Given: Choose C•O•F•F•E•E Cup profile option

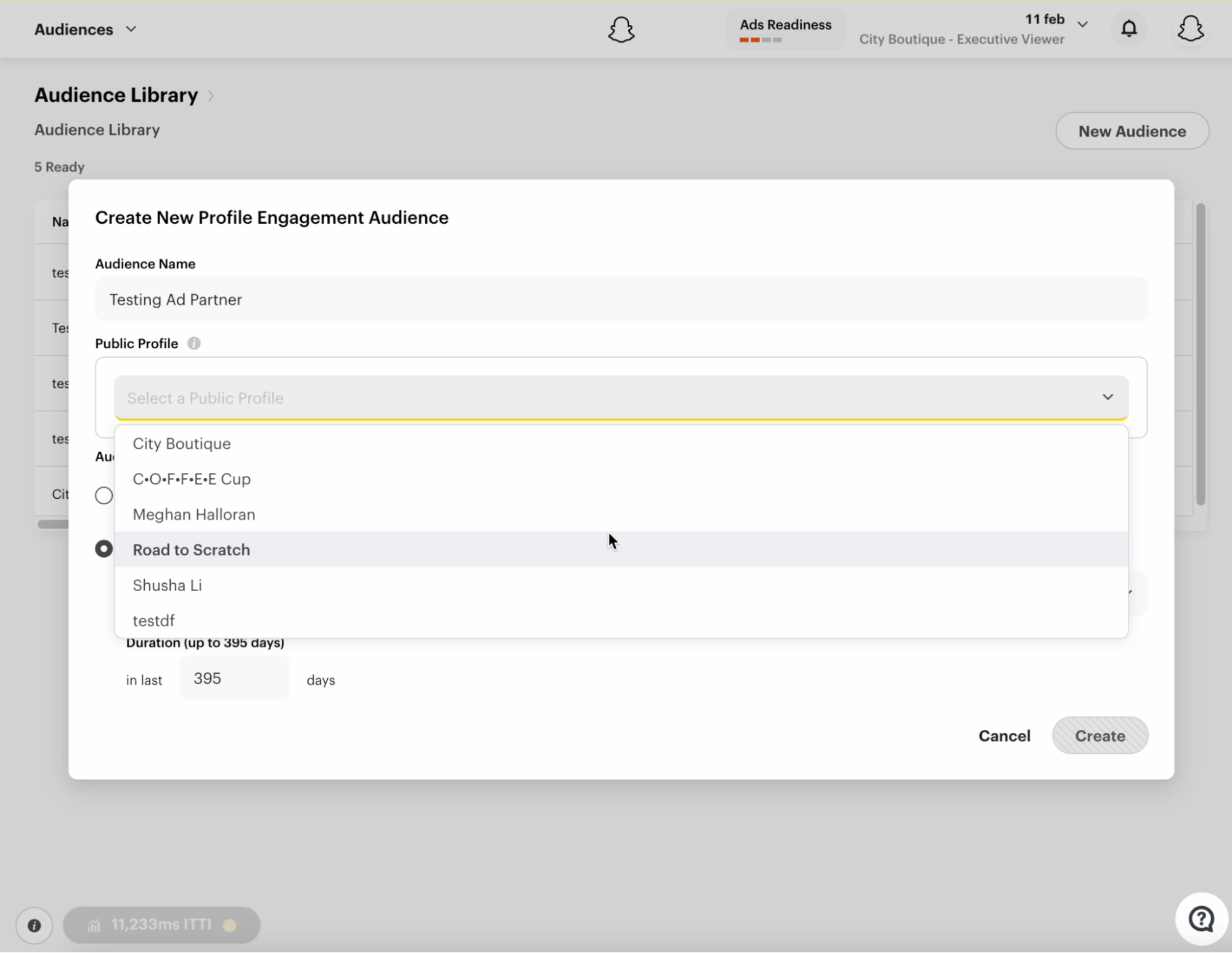Looking at the screenshot, I should (x=621, y=479).
